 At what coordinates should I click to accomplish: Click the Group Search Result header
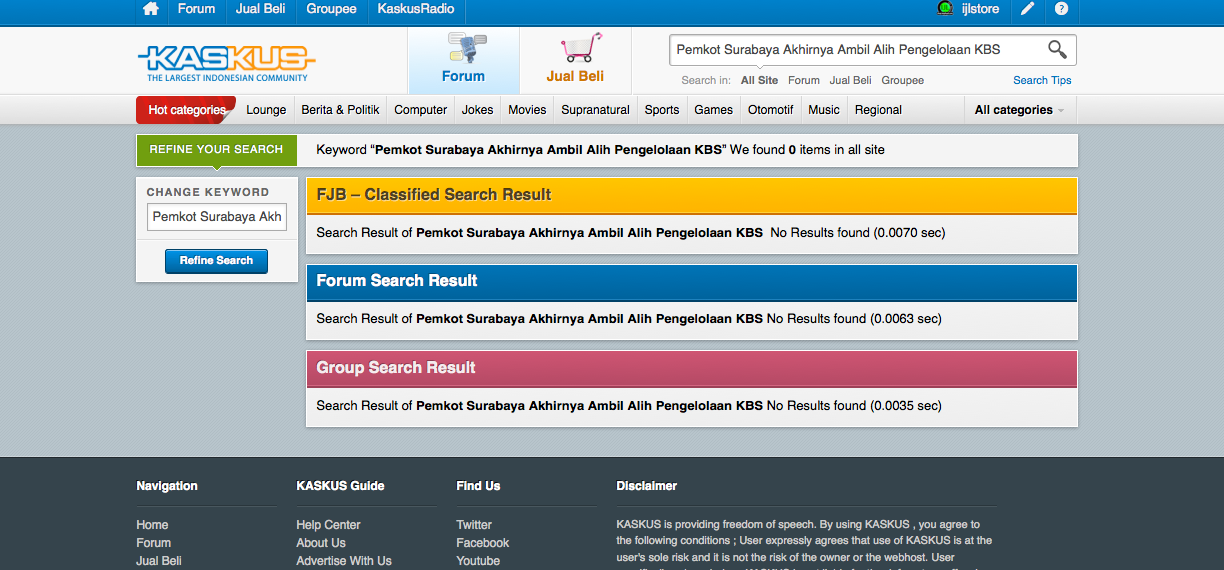coord(692,368)
